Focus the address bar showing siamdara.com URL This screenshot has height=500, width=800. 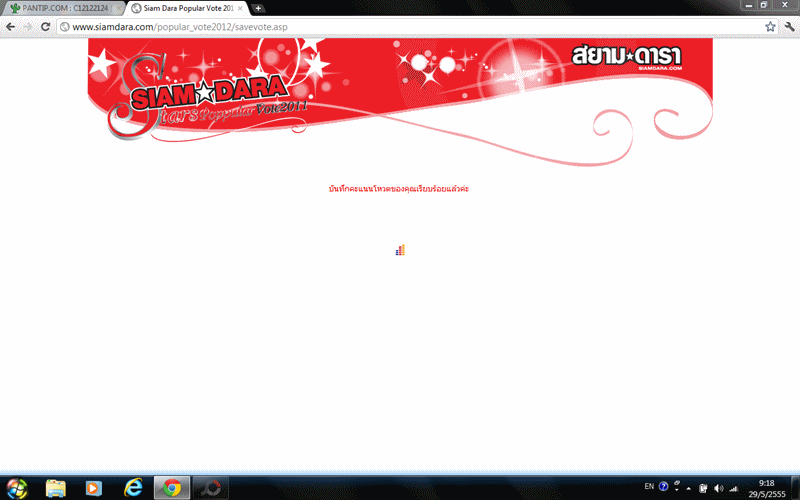click(x=416, y=27)
